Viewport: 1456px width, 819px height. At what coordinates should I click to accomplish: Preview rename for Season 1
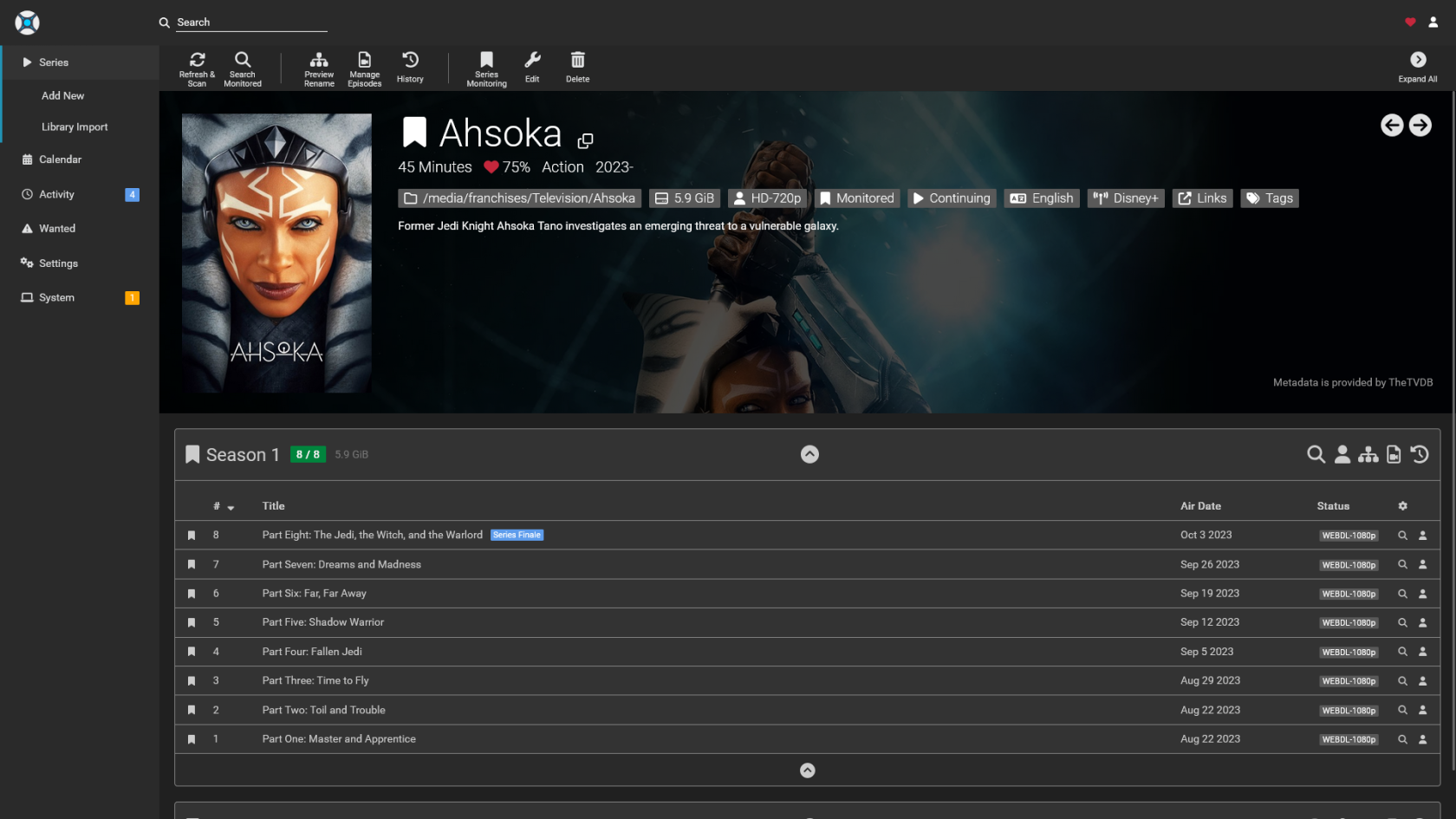[x=1368, y=454]
